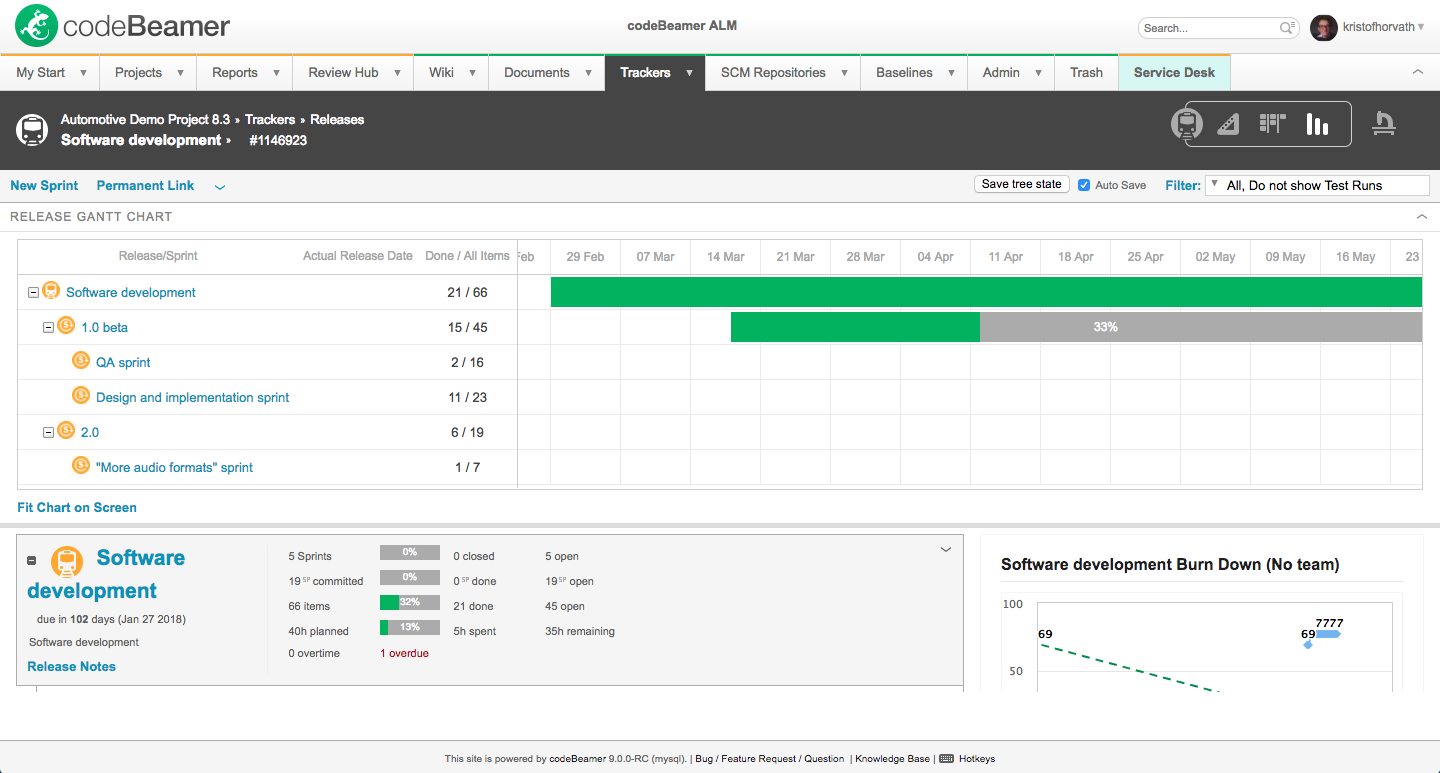1440x773 pixels.
Task: Click the Software development green Gantt bar
Action: coord(986,292)
